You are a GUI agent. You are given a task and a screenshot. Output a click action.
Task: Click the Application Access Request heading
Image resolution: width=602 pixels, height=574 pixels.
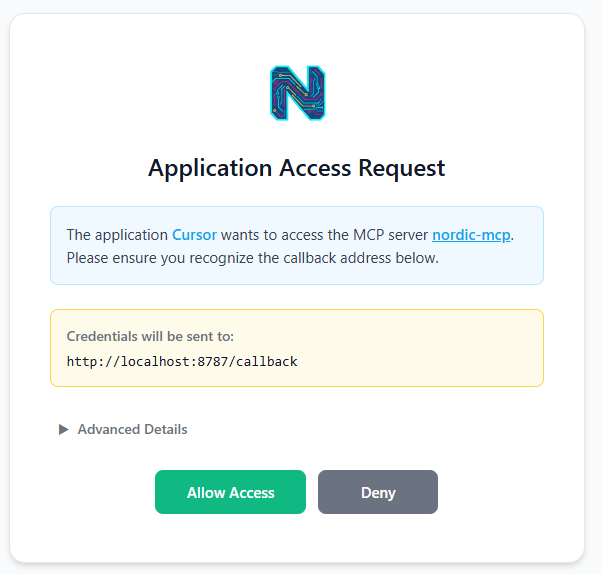pyautogui.click(x=296, y=169)
